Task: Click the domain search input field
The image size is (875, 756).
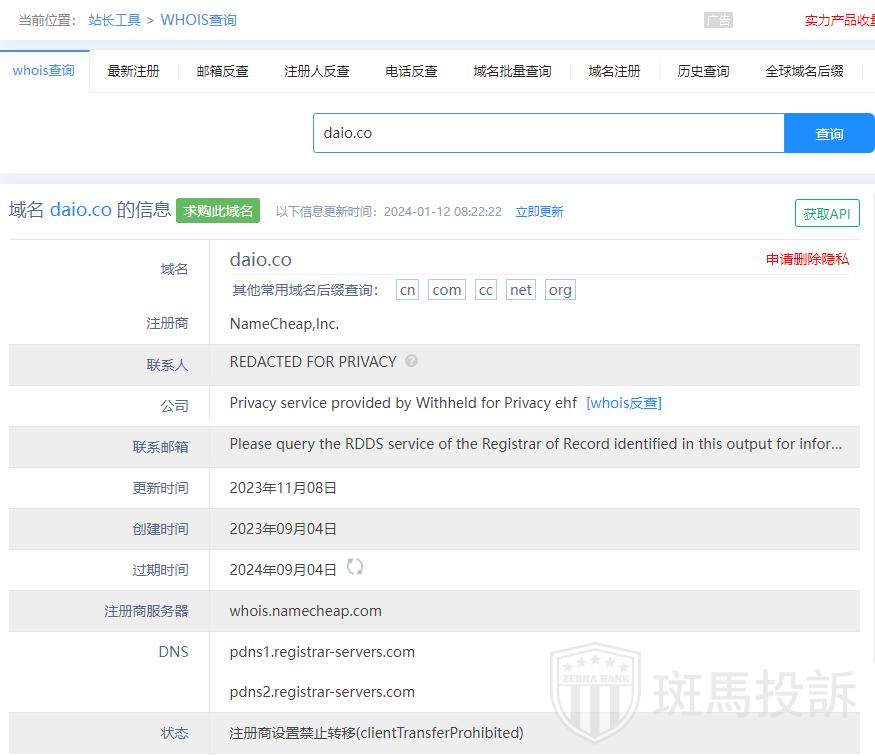Action: (x=548, y=133)
